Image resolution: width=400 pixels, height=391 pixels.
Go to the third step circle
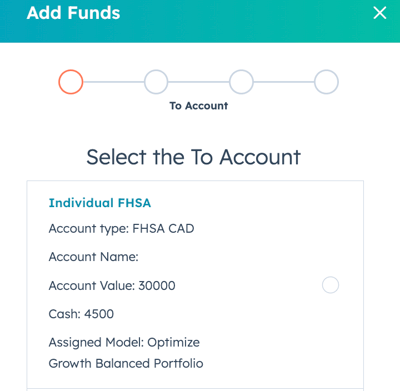(241, 82)
